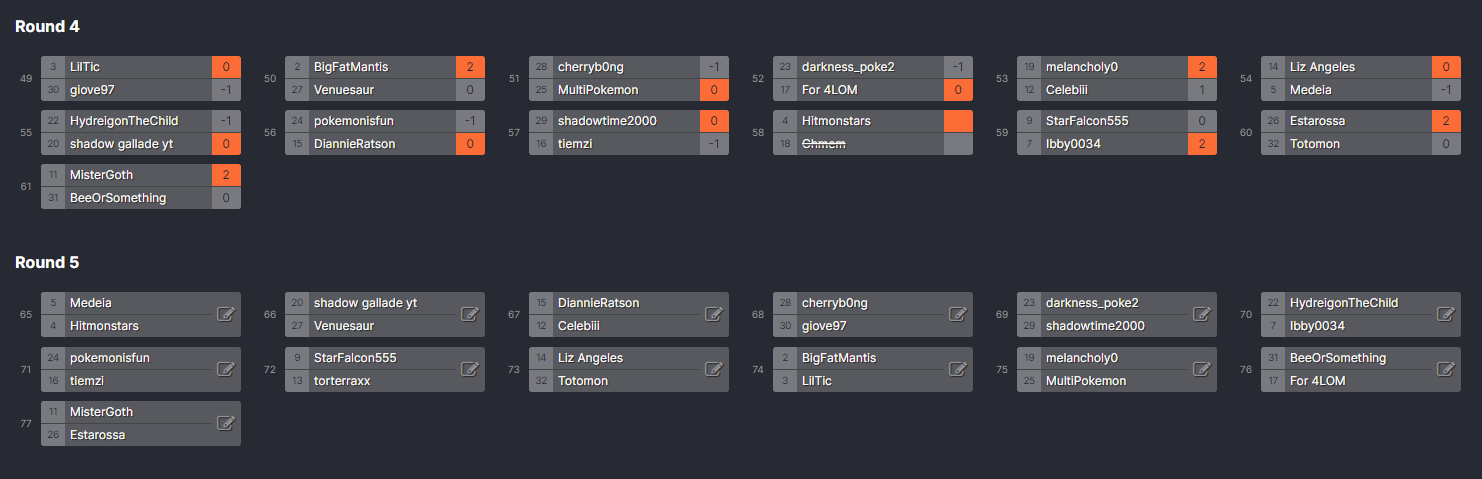Edit the StarFalcon555 vs torterraxx match
Viewport: 1482px width, 479px height.
point(470,369)
